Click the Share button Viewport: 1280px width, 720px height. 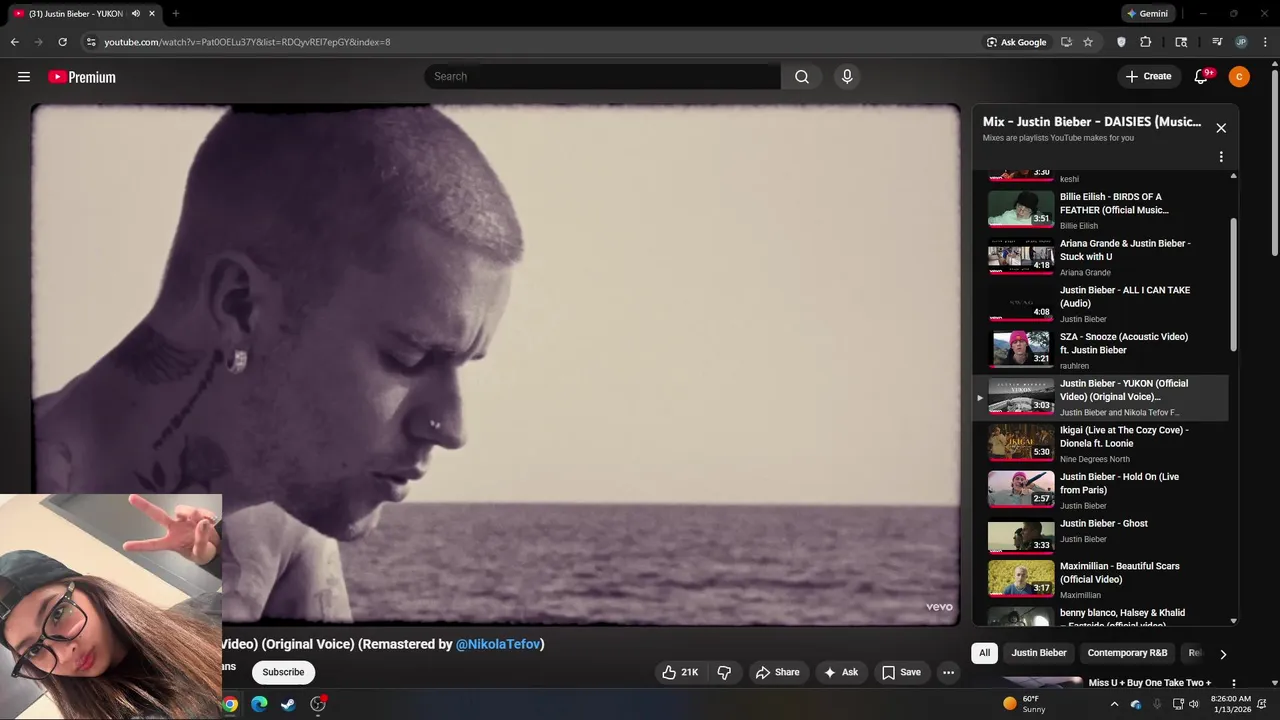[777, 672]
